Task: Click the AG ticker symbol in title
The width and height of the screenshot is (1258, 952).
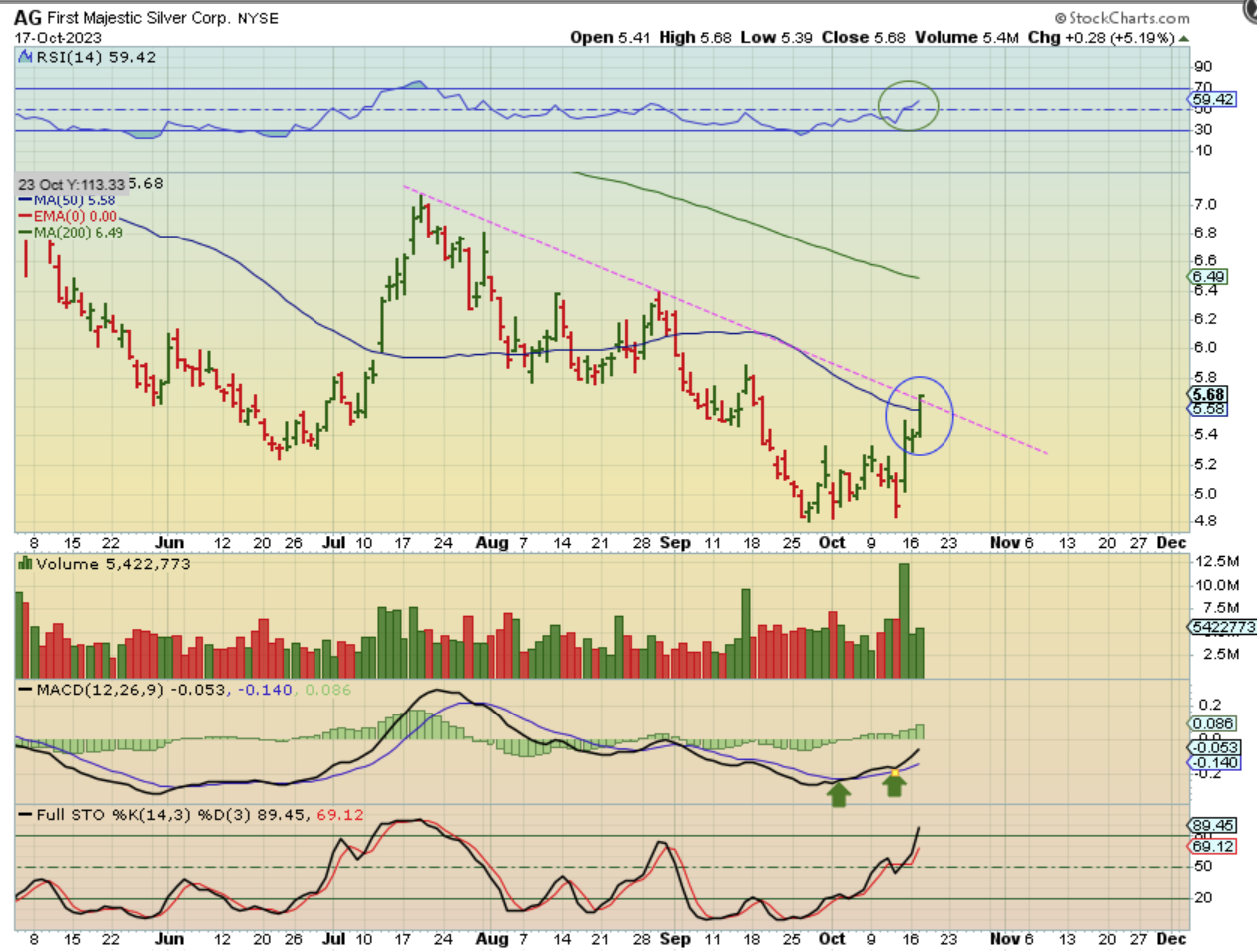Action: click(x=28, y=17)
